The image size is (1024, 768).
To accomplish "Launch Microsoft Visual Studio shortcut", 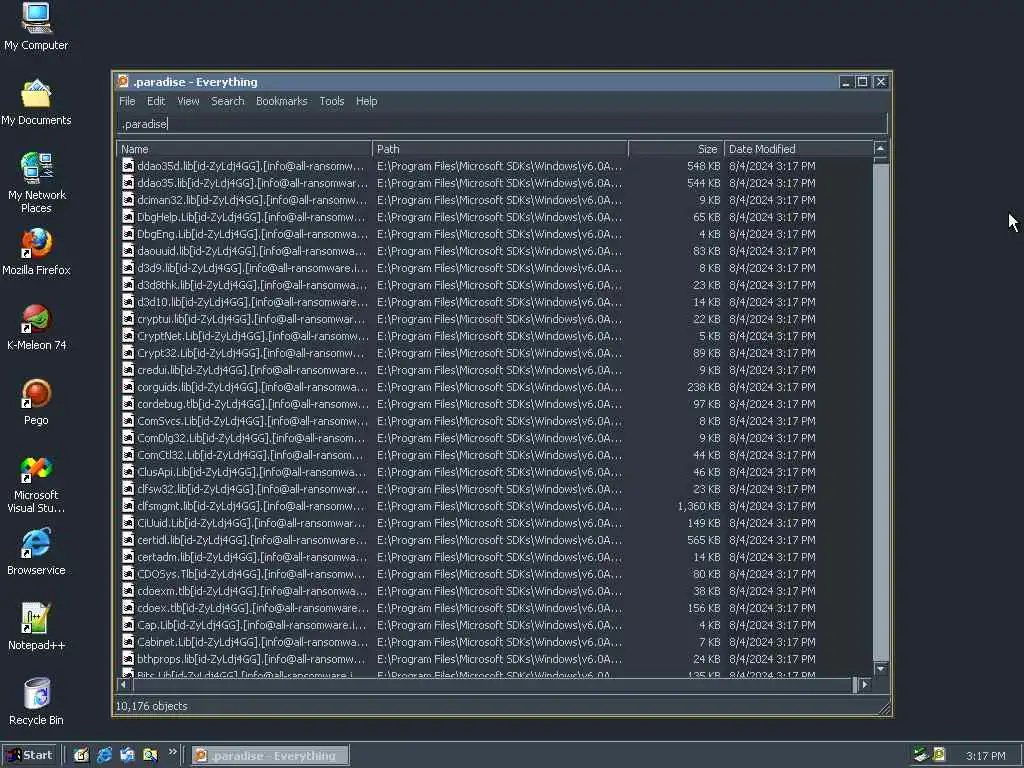I will point(36,485).
